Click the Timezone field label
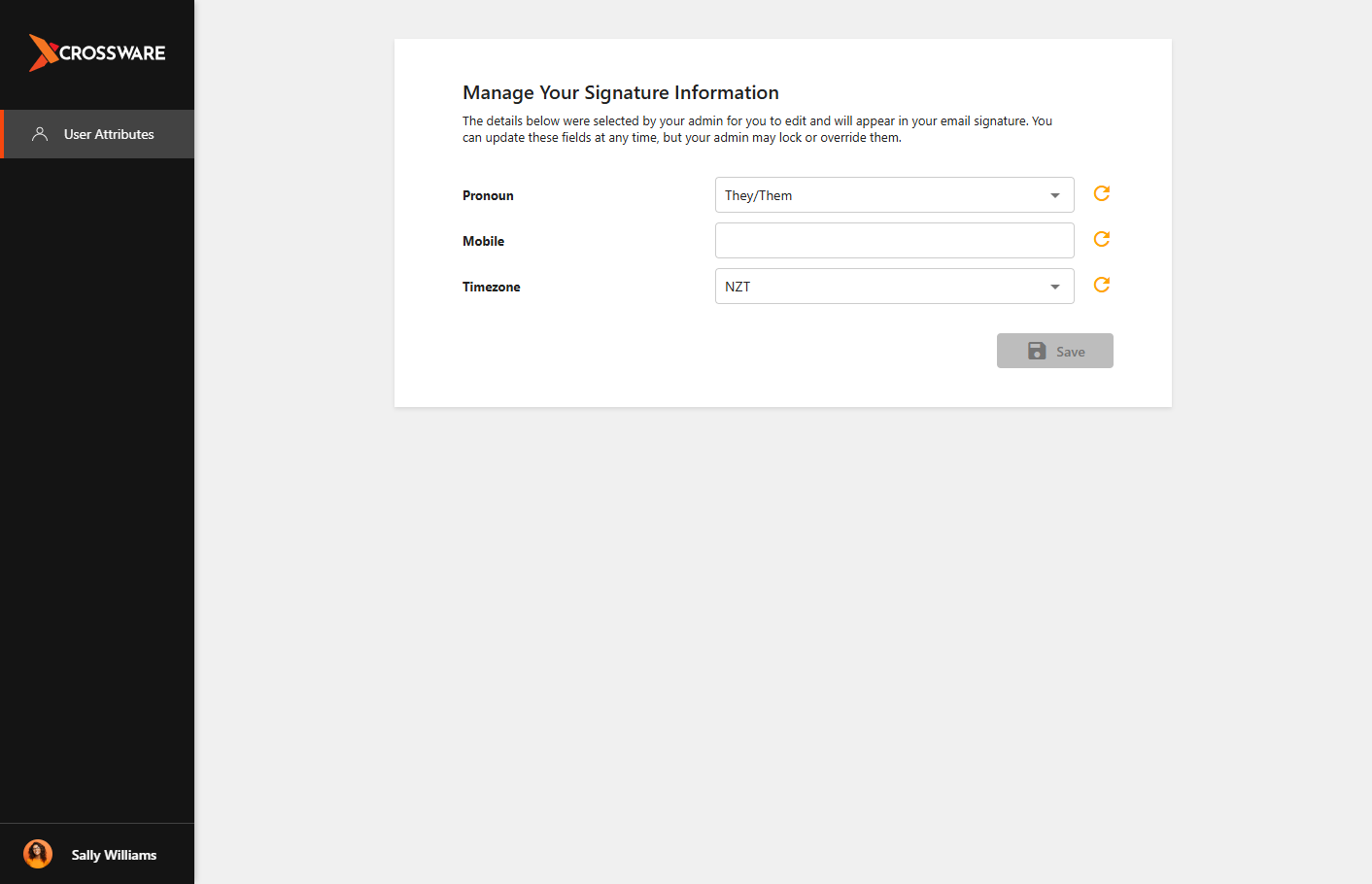This screenshot has width=1372, height=884. coord(491,287)
